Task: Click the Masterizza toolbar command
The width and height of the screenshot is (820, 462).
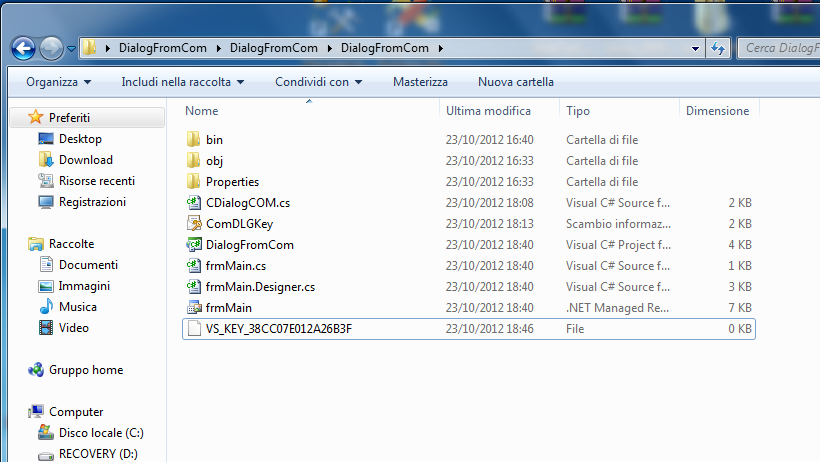Action: (x=420, y=82)
